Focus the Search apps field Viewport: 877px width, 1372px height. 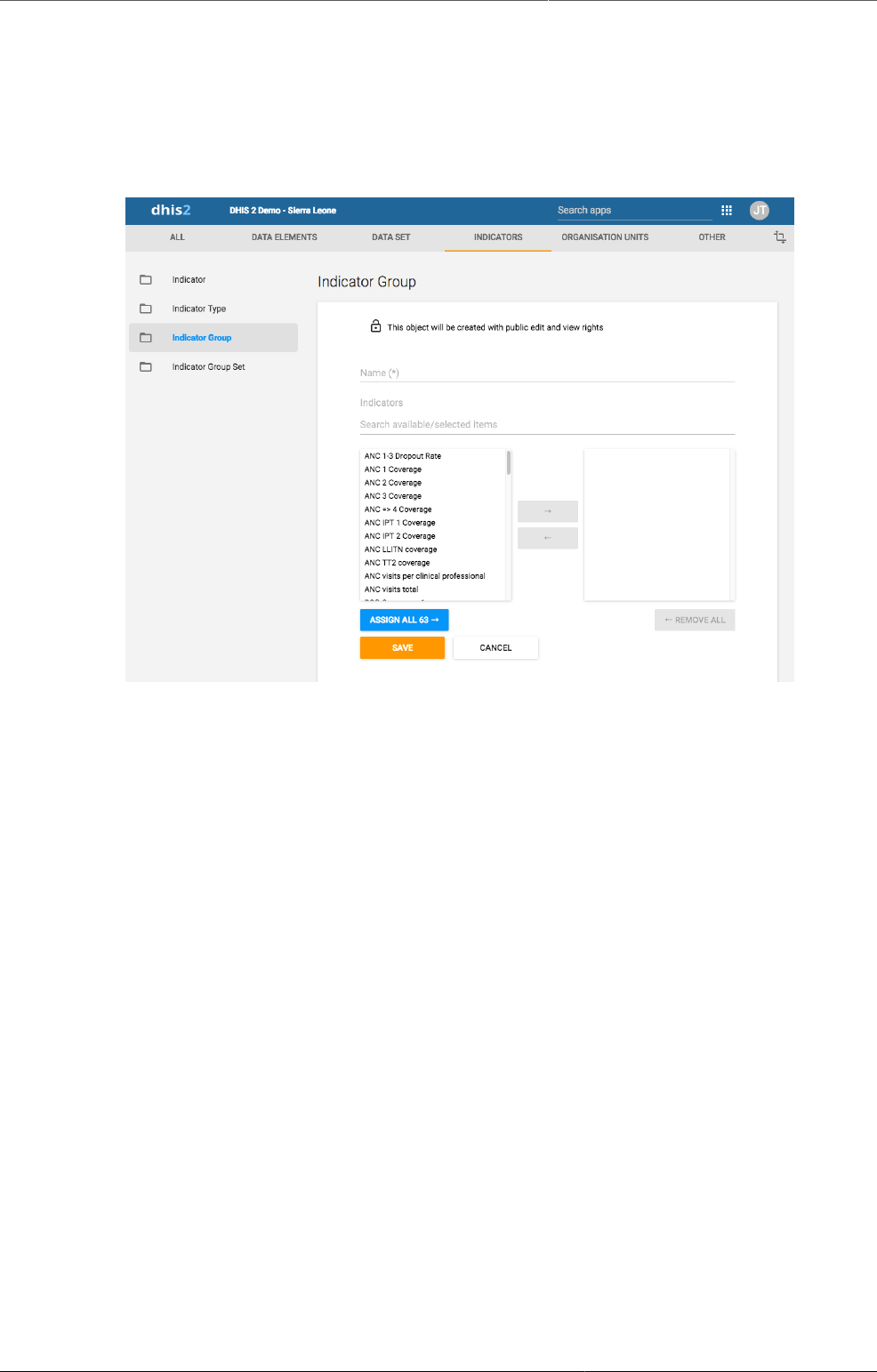[634, 211]
